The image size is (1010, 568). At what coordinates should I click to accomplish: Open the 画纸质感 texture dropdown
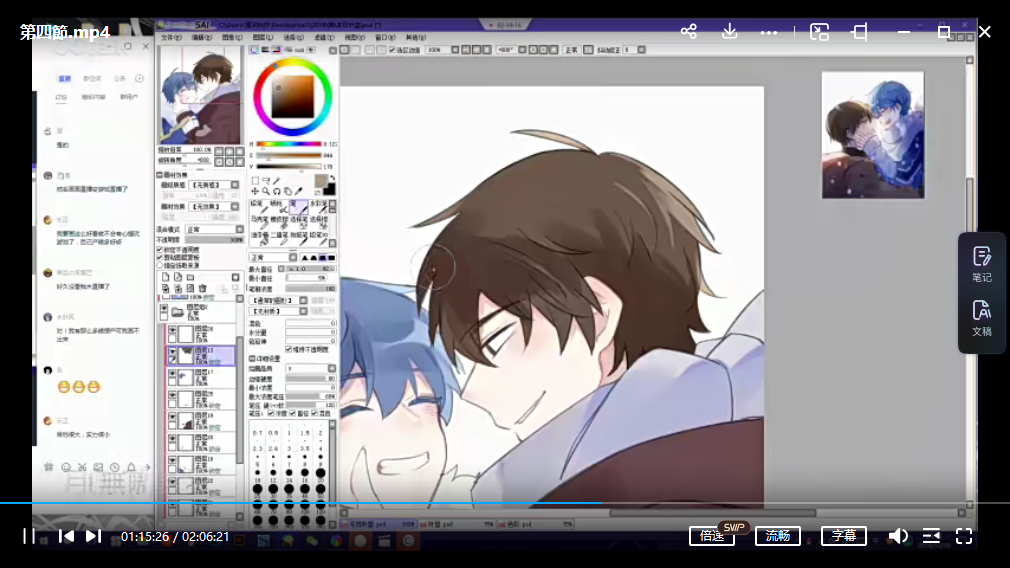[215, 185]
